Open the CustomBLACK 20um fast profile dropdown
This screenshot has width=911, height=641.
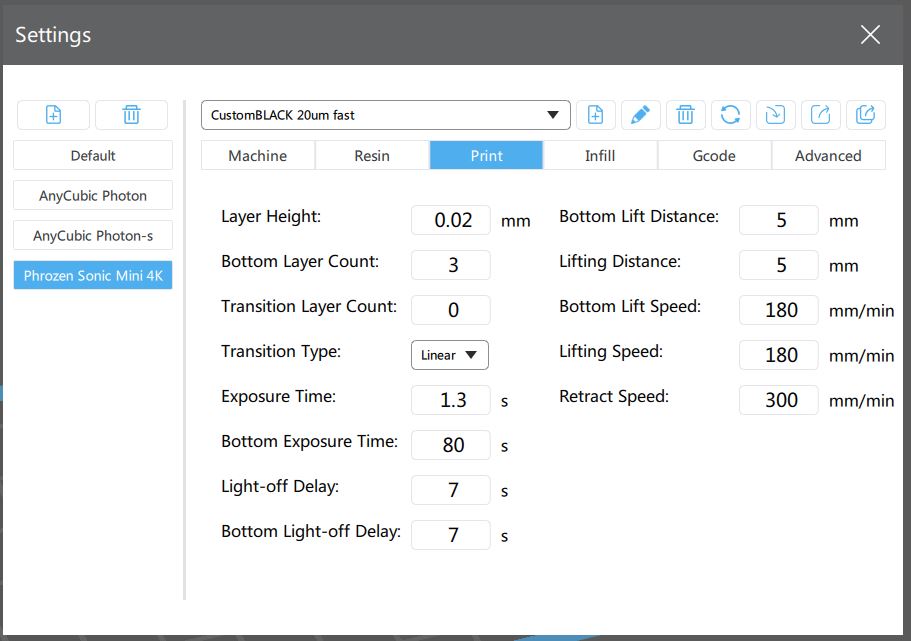pos(385,115)
